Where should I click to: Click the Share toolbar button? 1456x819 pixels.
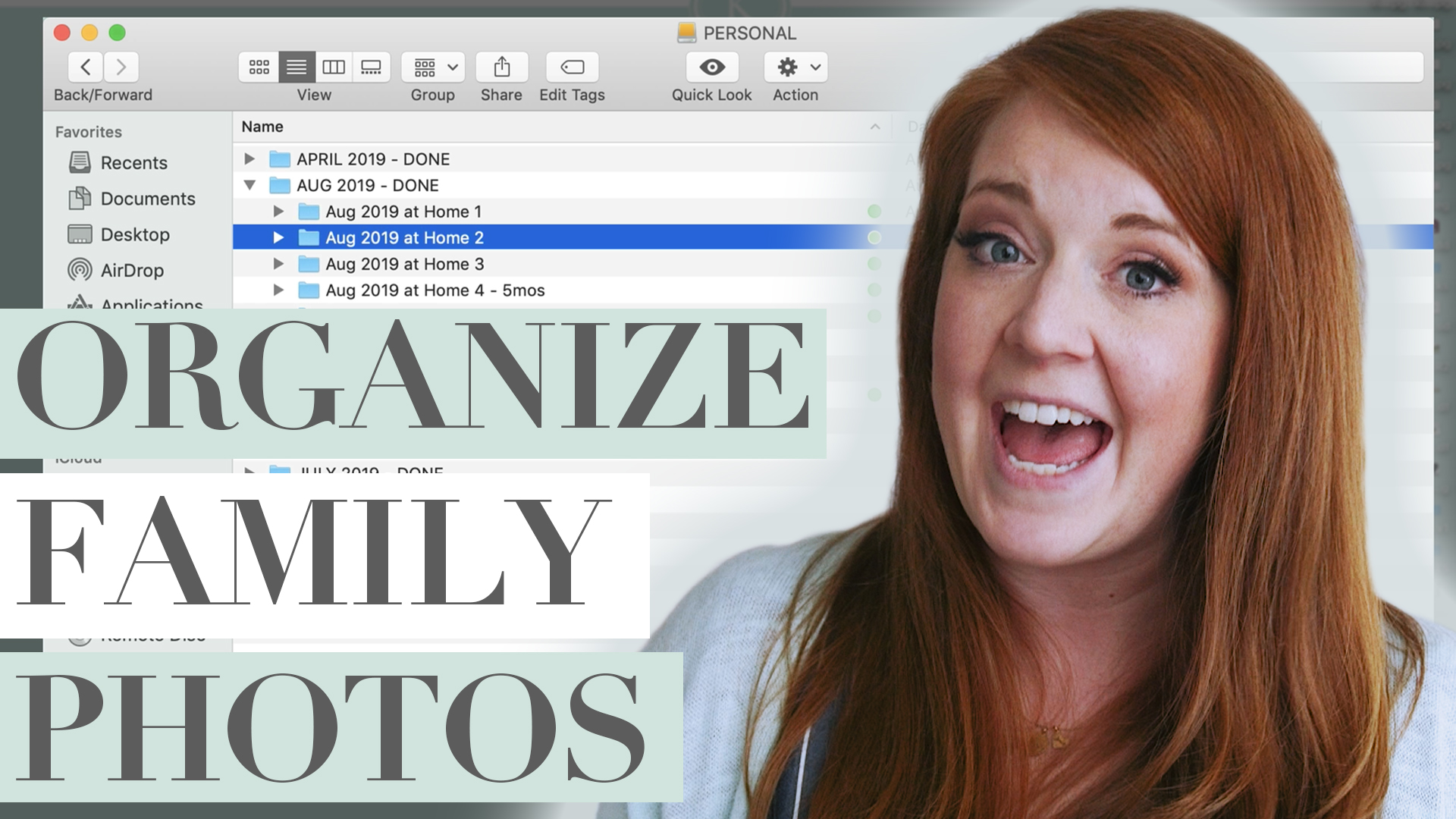[501, 67]
